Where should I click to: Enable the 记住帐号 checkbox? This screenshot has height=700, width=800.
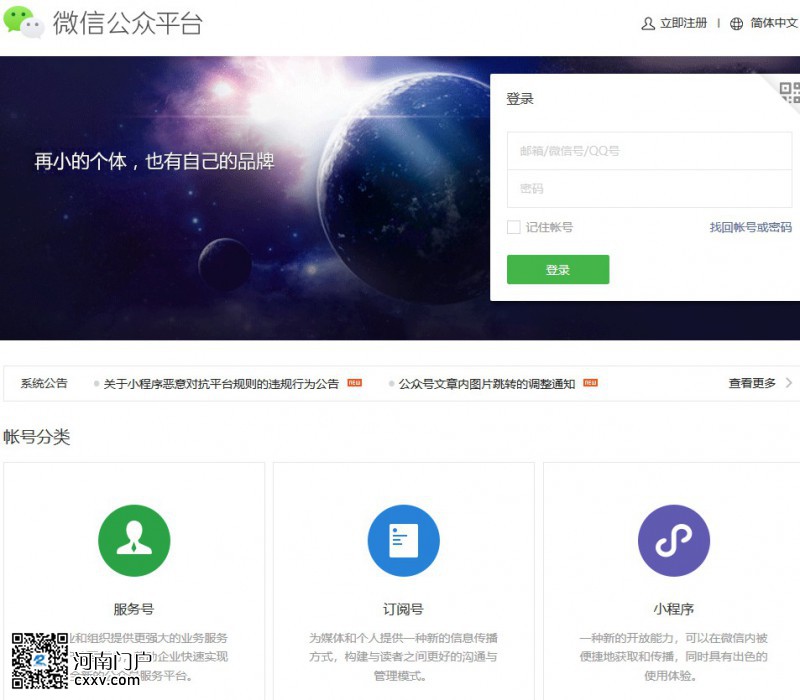tap(514, 227)
